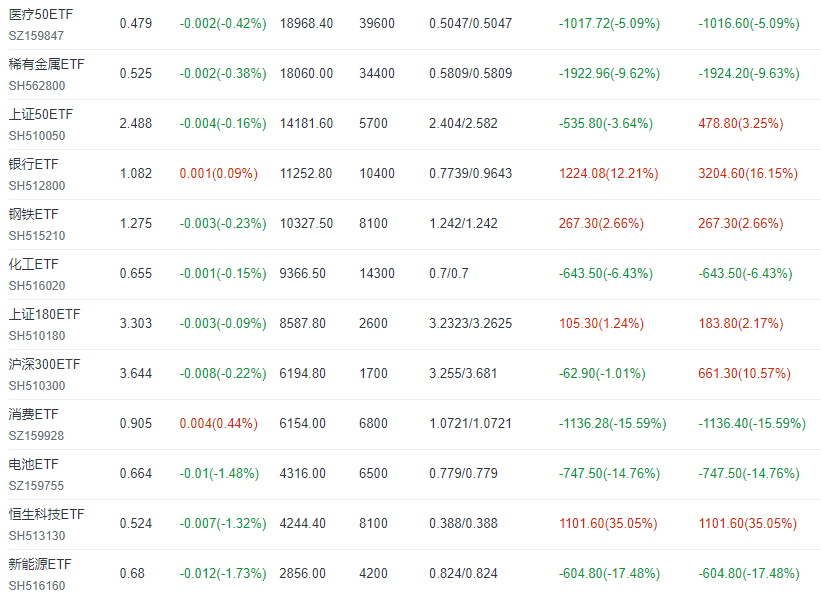Click the cumulative loss -1924.20(-9.63%)
Screen dimensions: 821x598
(x=749, y=73)
